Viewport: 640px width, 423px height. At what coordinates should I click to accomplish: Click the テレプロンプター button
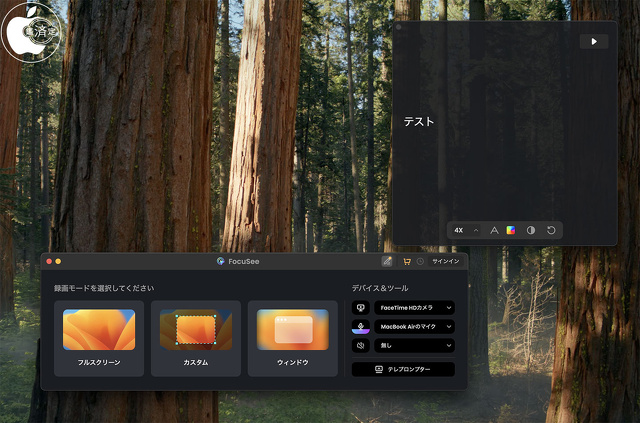[403, 369]
